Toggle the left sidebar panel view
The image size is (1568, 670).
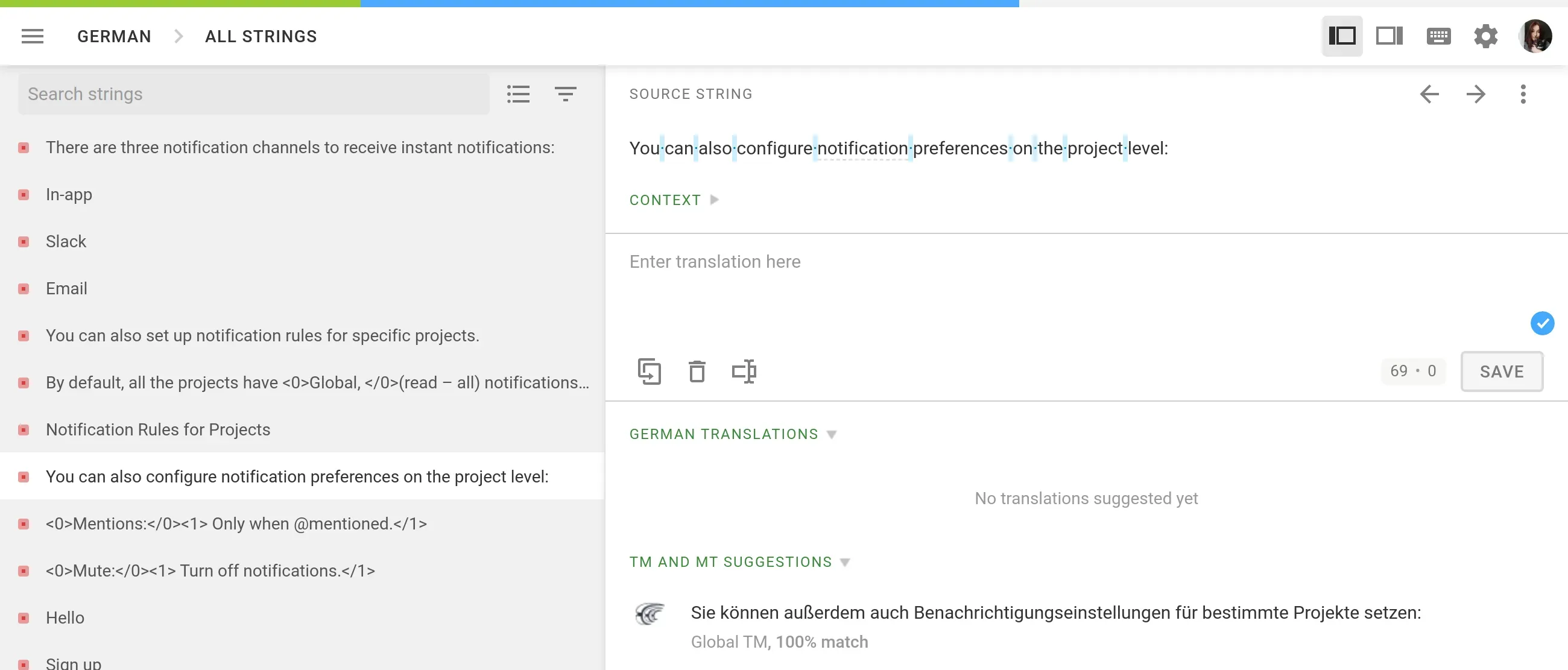click(1342, 37)
